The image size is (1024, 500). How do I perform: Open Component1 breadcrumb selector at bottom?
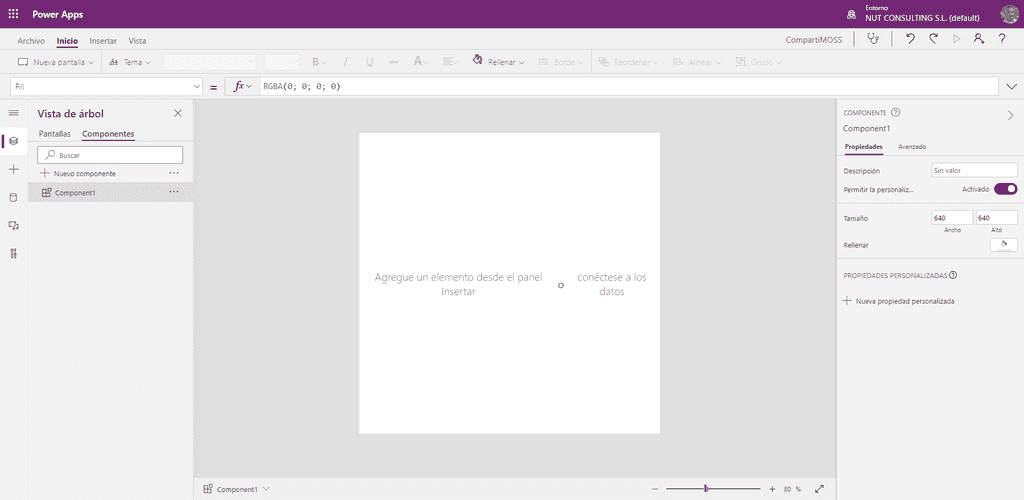point(236,489)
